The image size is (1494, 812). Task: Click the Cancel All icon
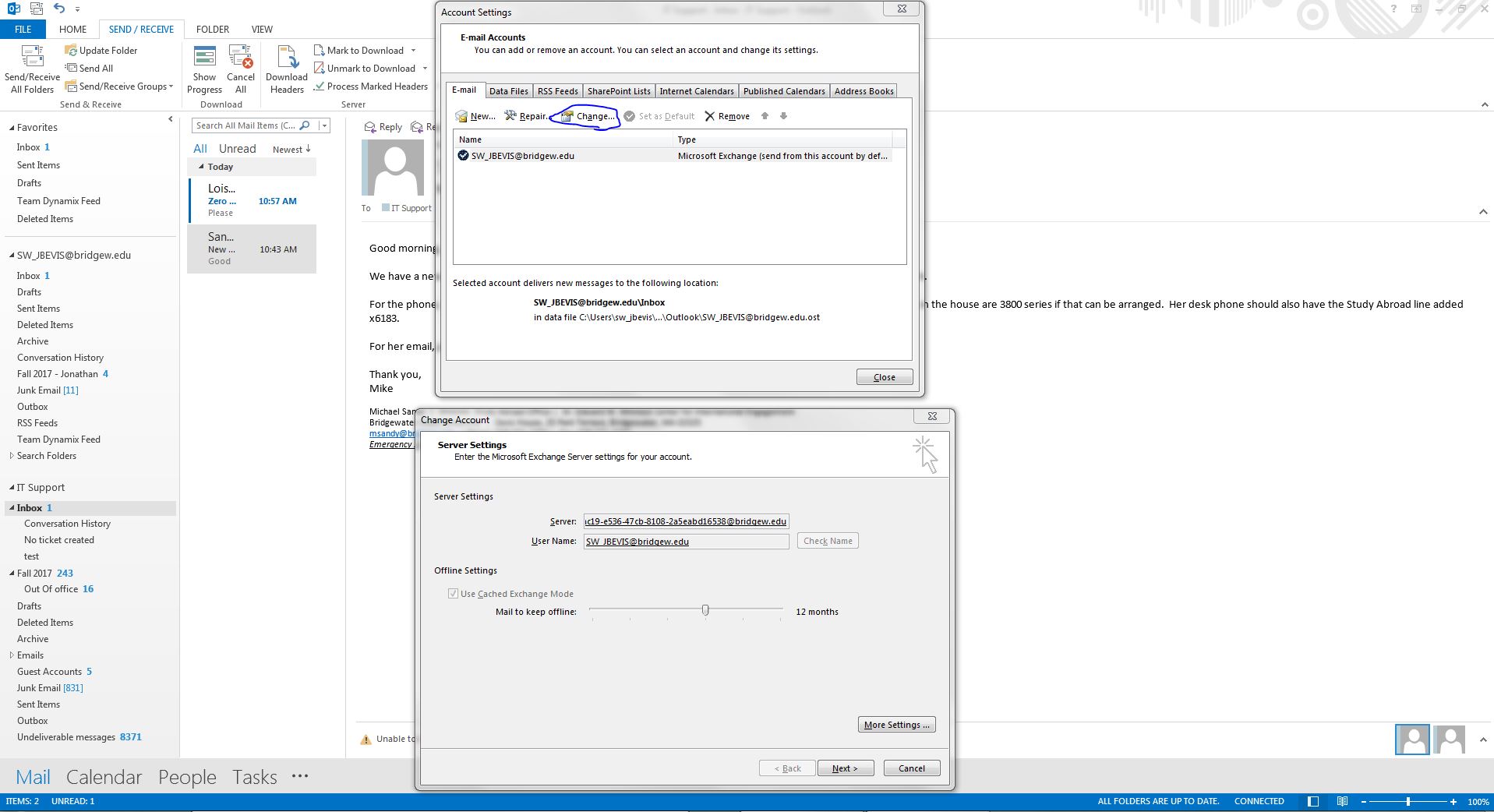pos(241,58)
